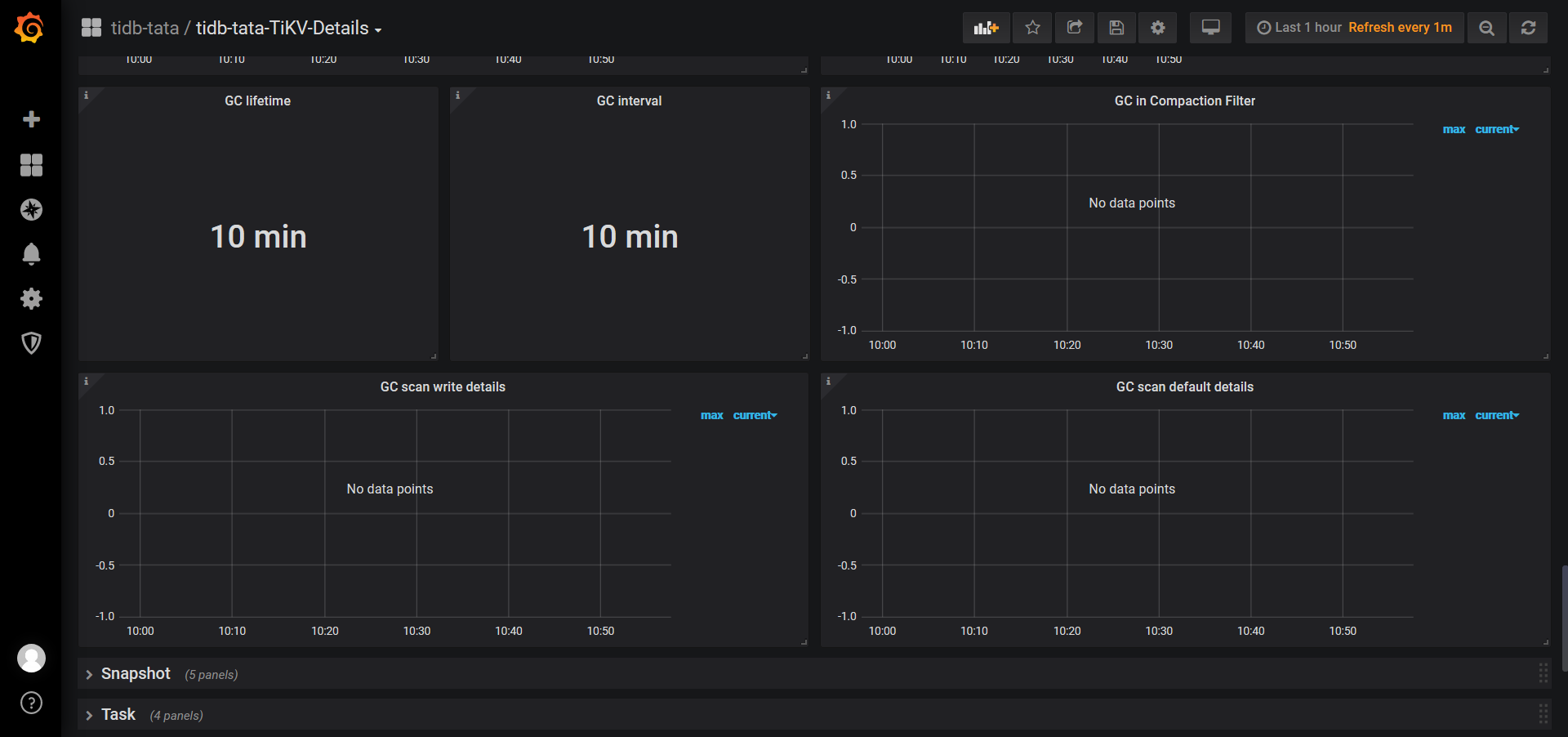Cycle view mode with monitor icon
The height and width of the screenshot is (737, 1568).
point(1210,28)
